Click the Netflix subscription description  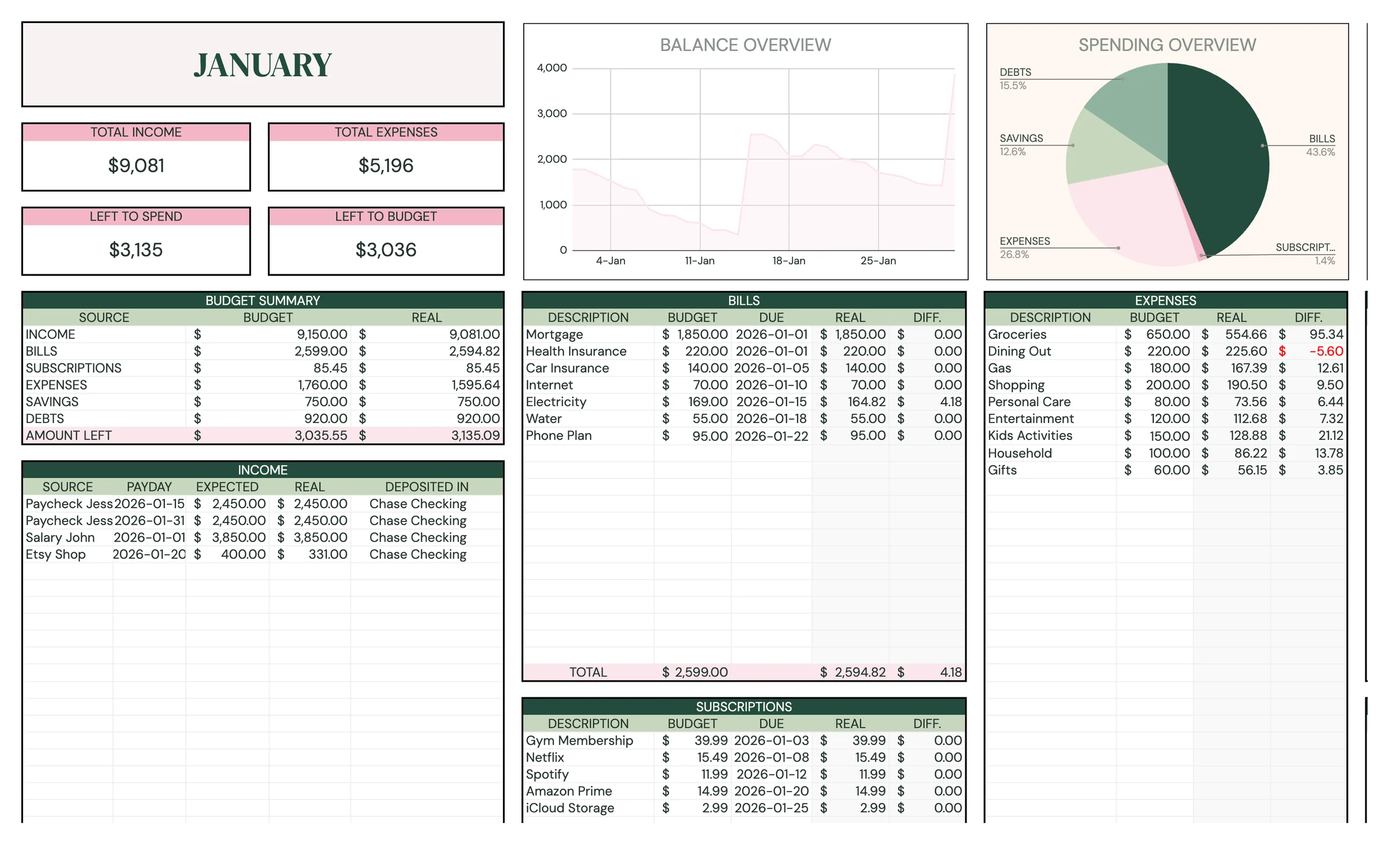click(545, 757)
